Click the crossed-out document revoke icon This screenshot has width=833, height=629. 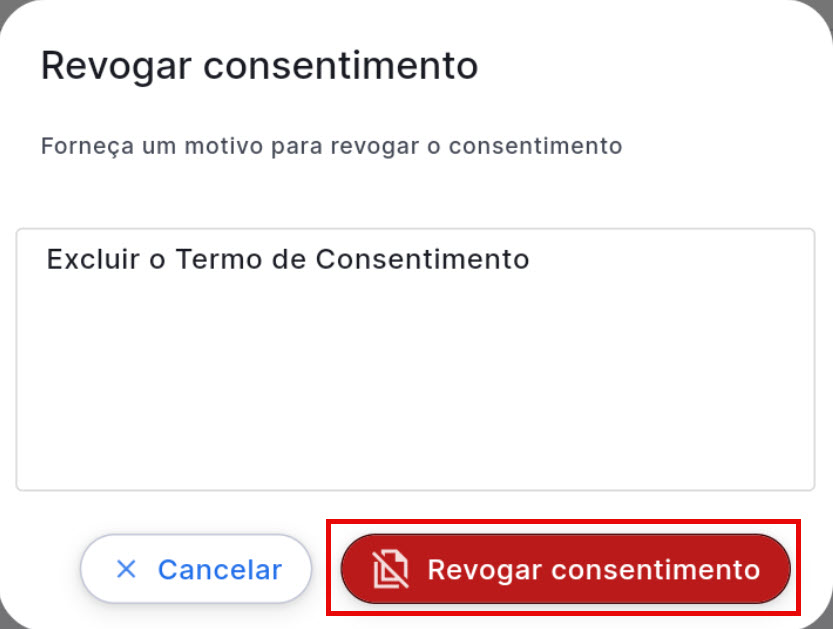391,569
